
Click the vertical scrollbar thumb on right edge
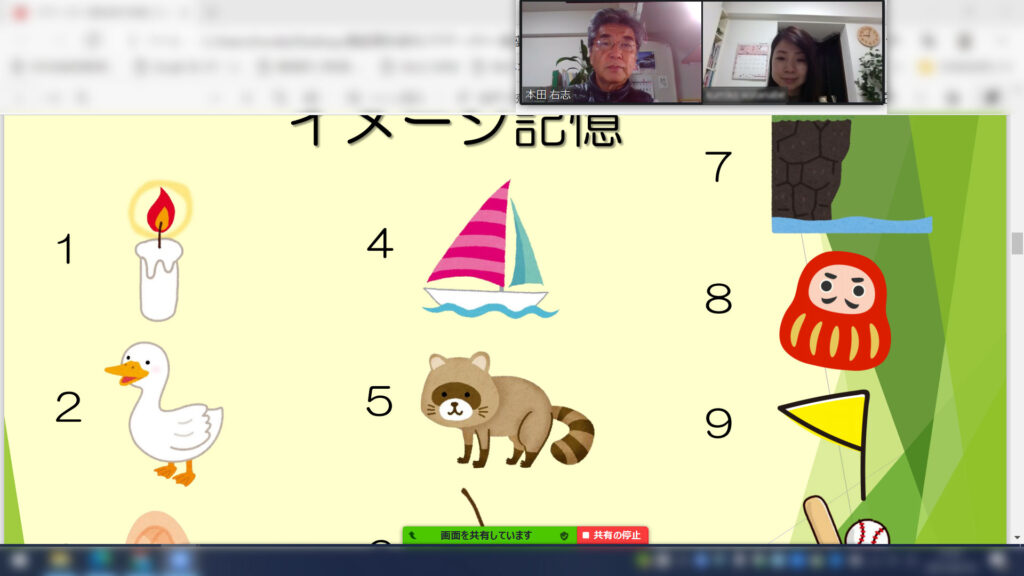(x=1017, y=243)
